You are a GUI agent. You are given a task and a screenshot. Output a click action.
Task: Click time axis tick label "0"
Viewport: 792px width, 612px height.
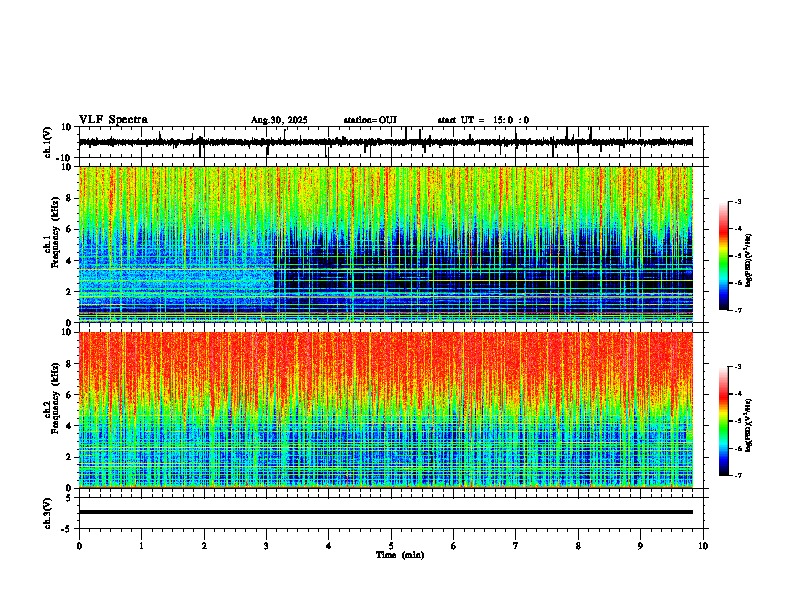(79, 546)
